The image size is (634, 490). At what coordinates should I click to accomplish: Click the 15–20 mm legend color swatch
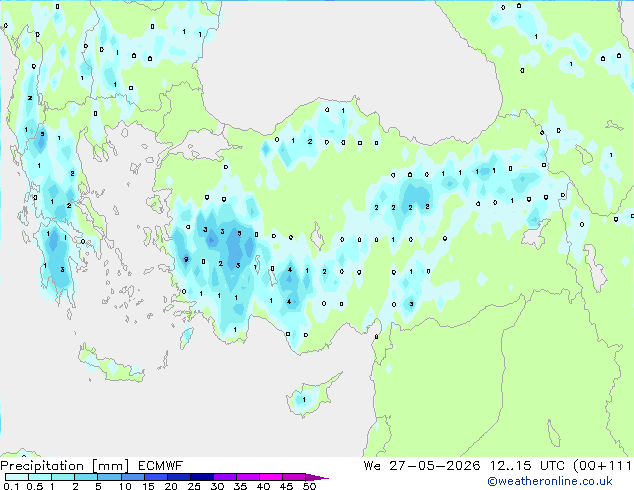tap(155, 477)
